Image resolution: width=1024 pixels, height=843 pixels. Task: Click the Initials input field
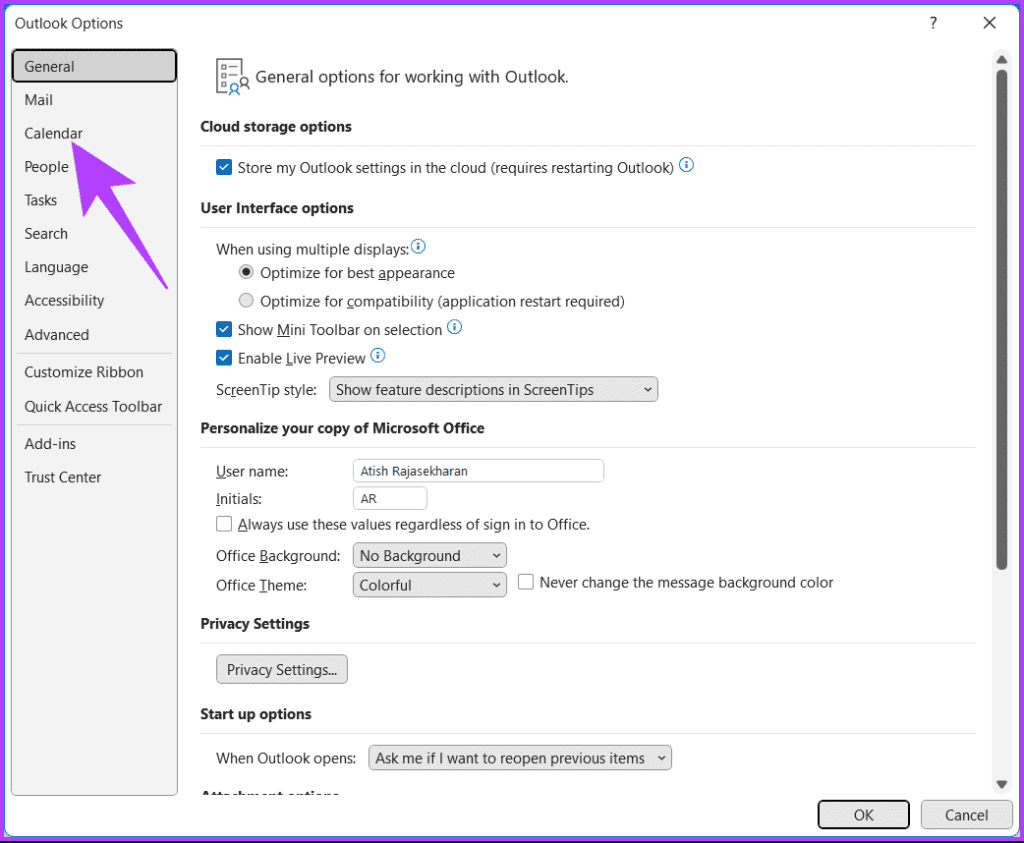tap(390, 498)
